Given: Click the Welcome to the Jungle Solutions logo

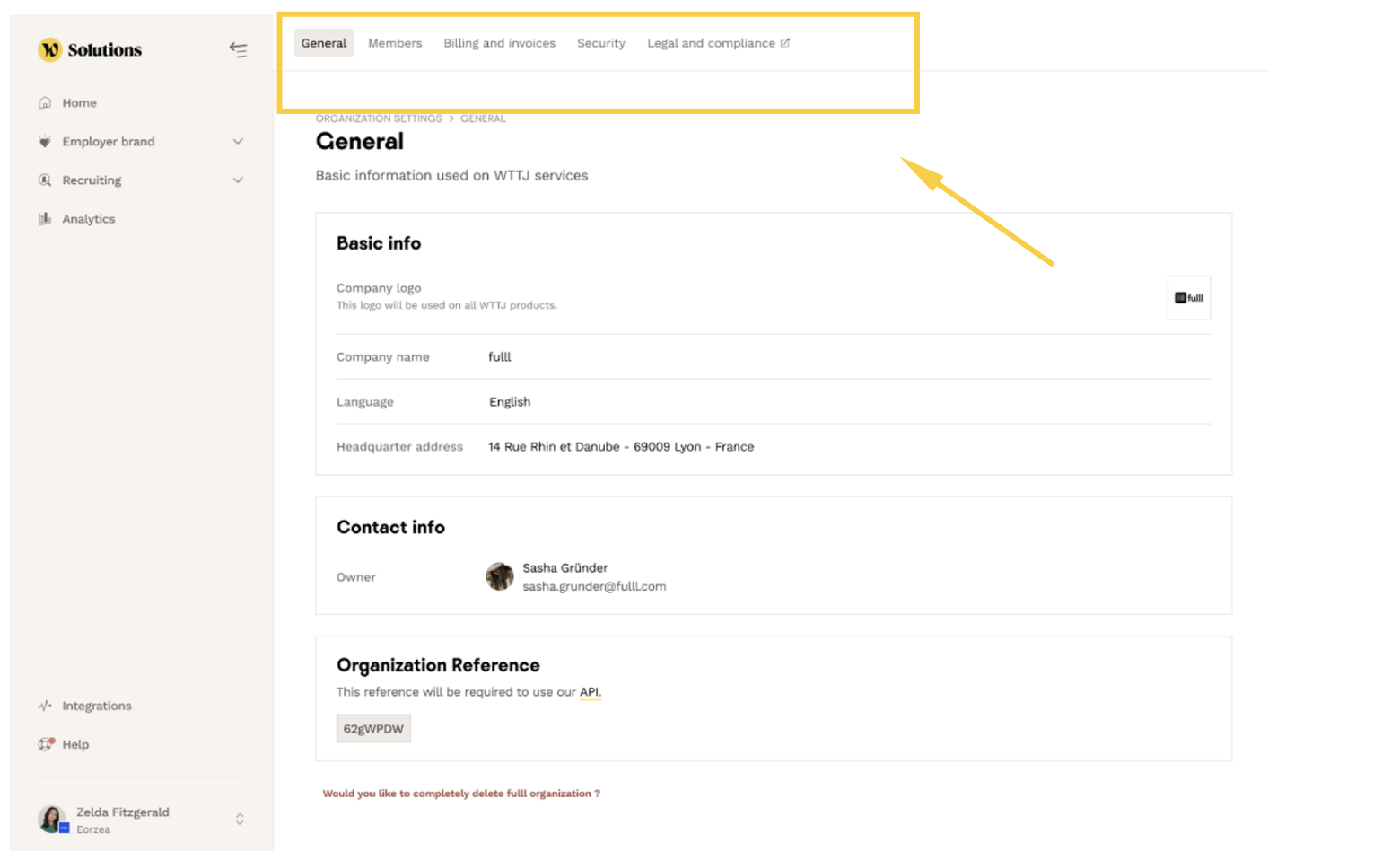Looking at the screenshot, I should coord(90,49).
